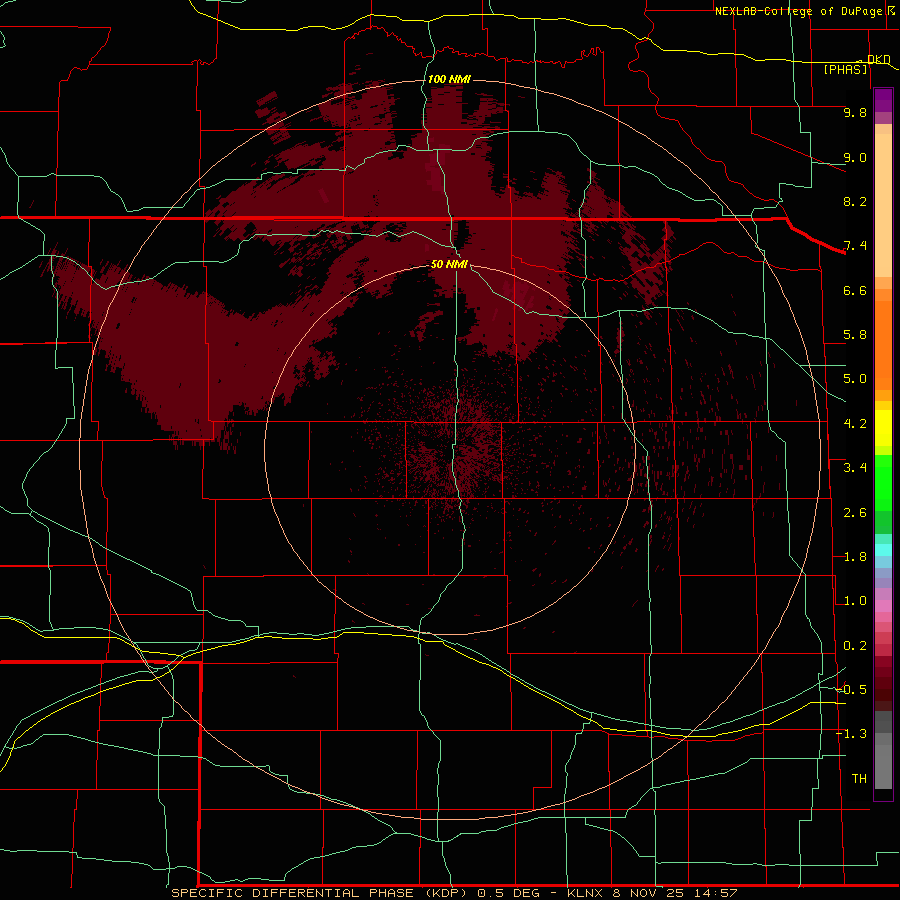
Task: Click the 8 NOV 25 date in caption
Action: tap(648, 893)
